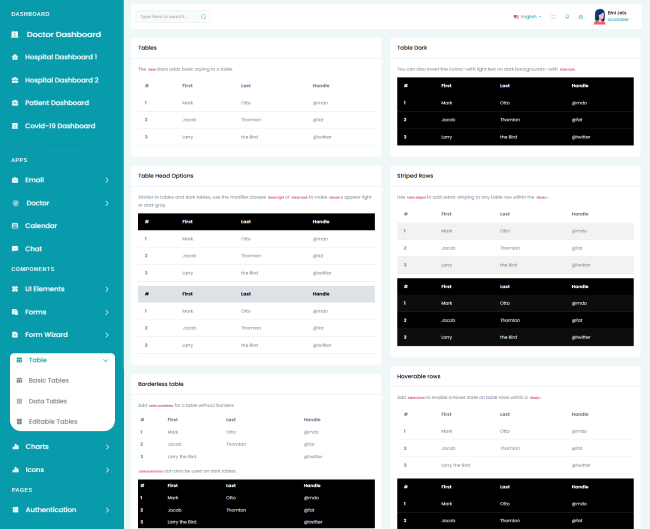Image resolution: width=650 pixels, height=529 pixels.
Task: Open the Covid-19 Dashboard link
Action: pyautogui.click(x=59, y=126)
